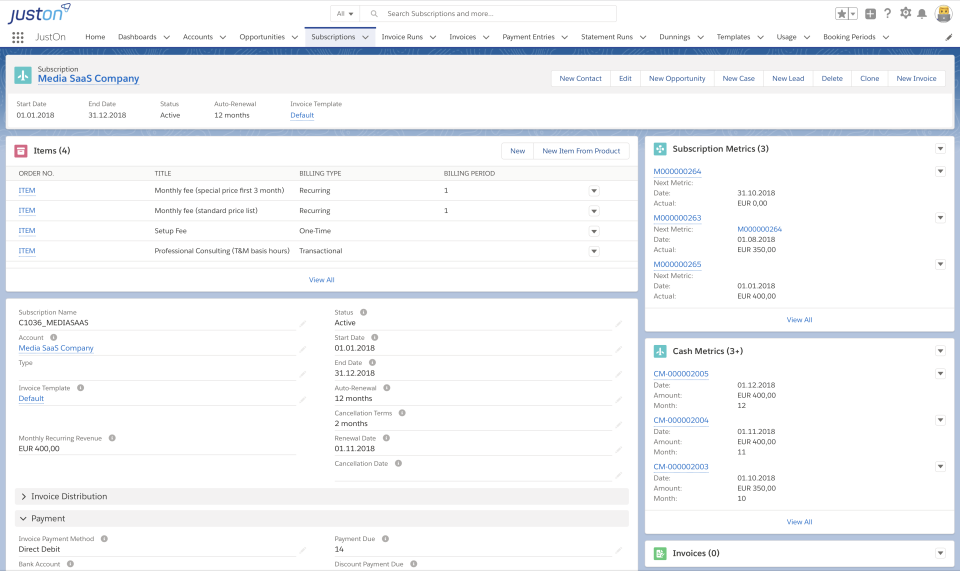
Task: Click the pencil edit navigation icon
Action: coord(948,37)
